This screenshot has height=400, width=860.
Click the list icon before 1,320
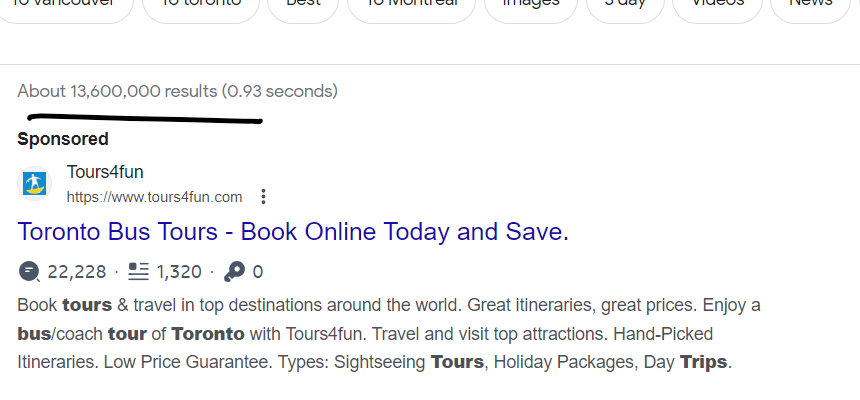tap(138, 272)
